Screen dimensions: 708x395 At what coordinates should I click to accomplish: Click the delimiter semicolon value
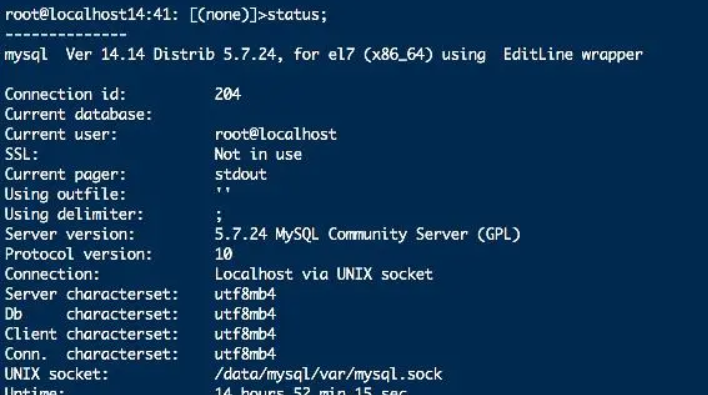point(219,216)
